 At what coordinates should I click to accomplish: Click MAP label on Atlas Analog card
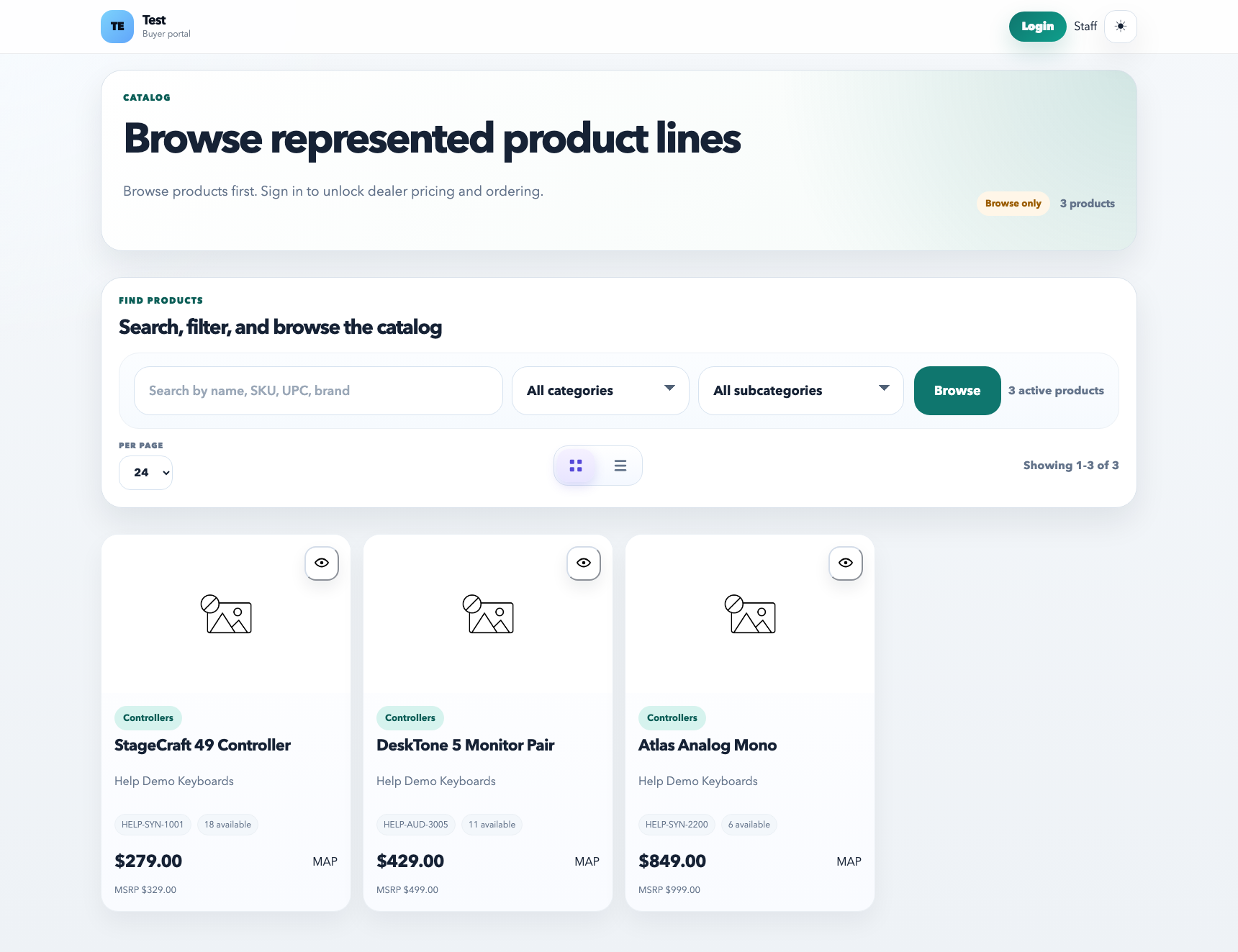tap(849, 861)
